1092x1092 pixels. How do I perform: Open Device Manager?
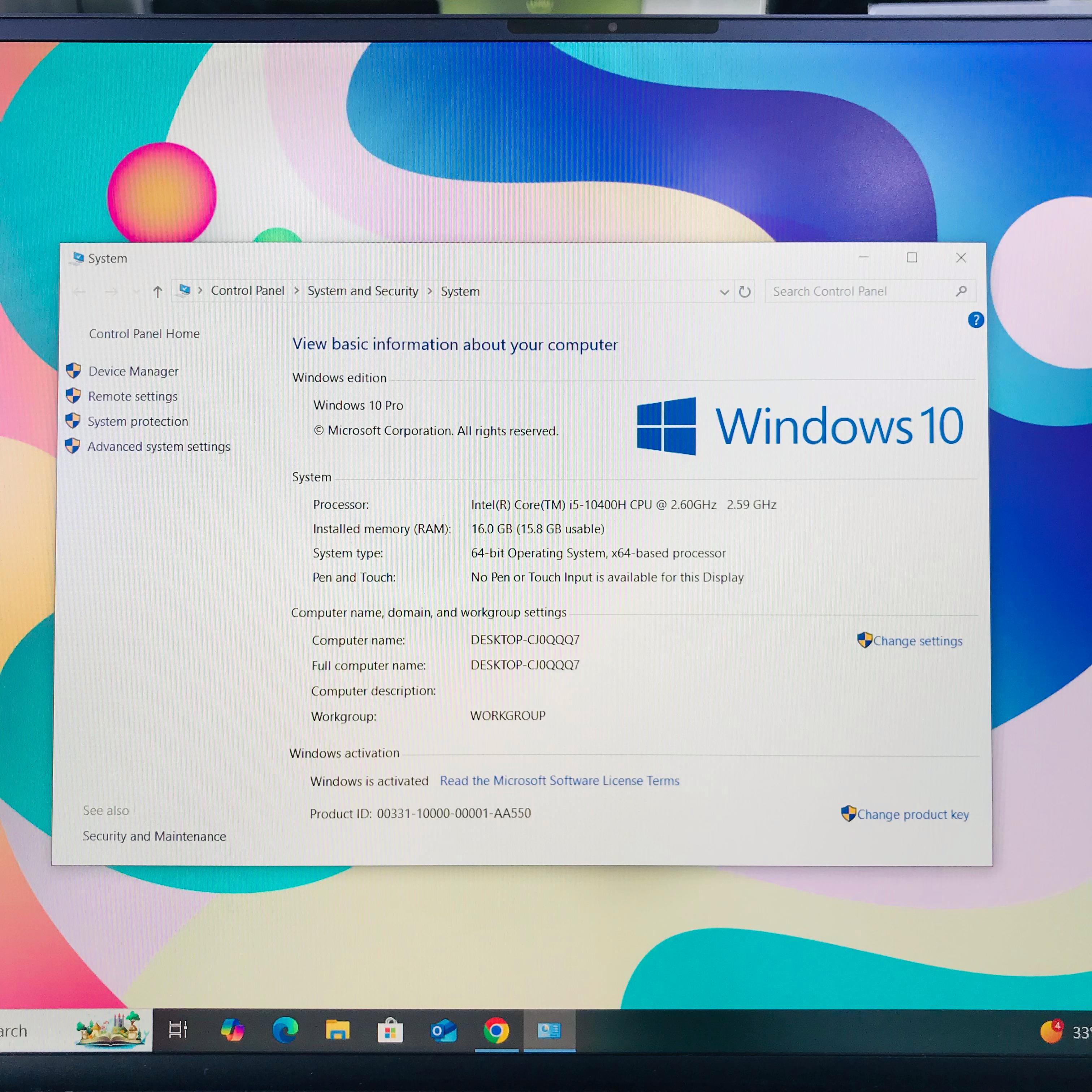(133, 371)
